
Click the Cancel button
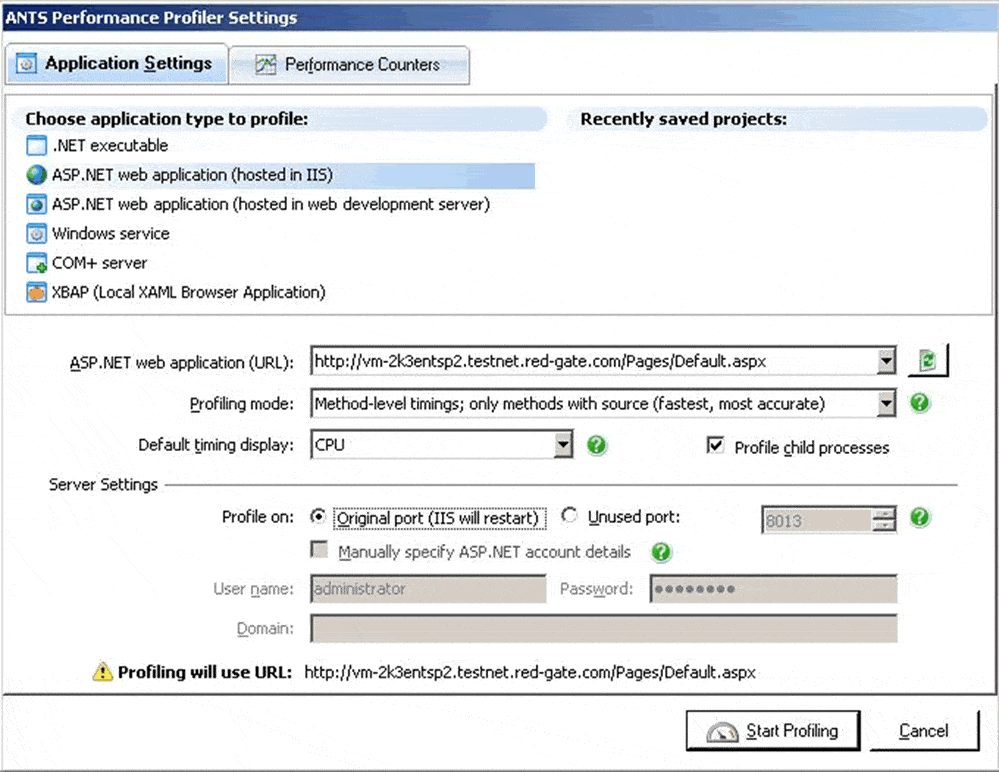(924, 731)
